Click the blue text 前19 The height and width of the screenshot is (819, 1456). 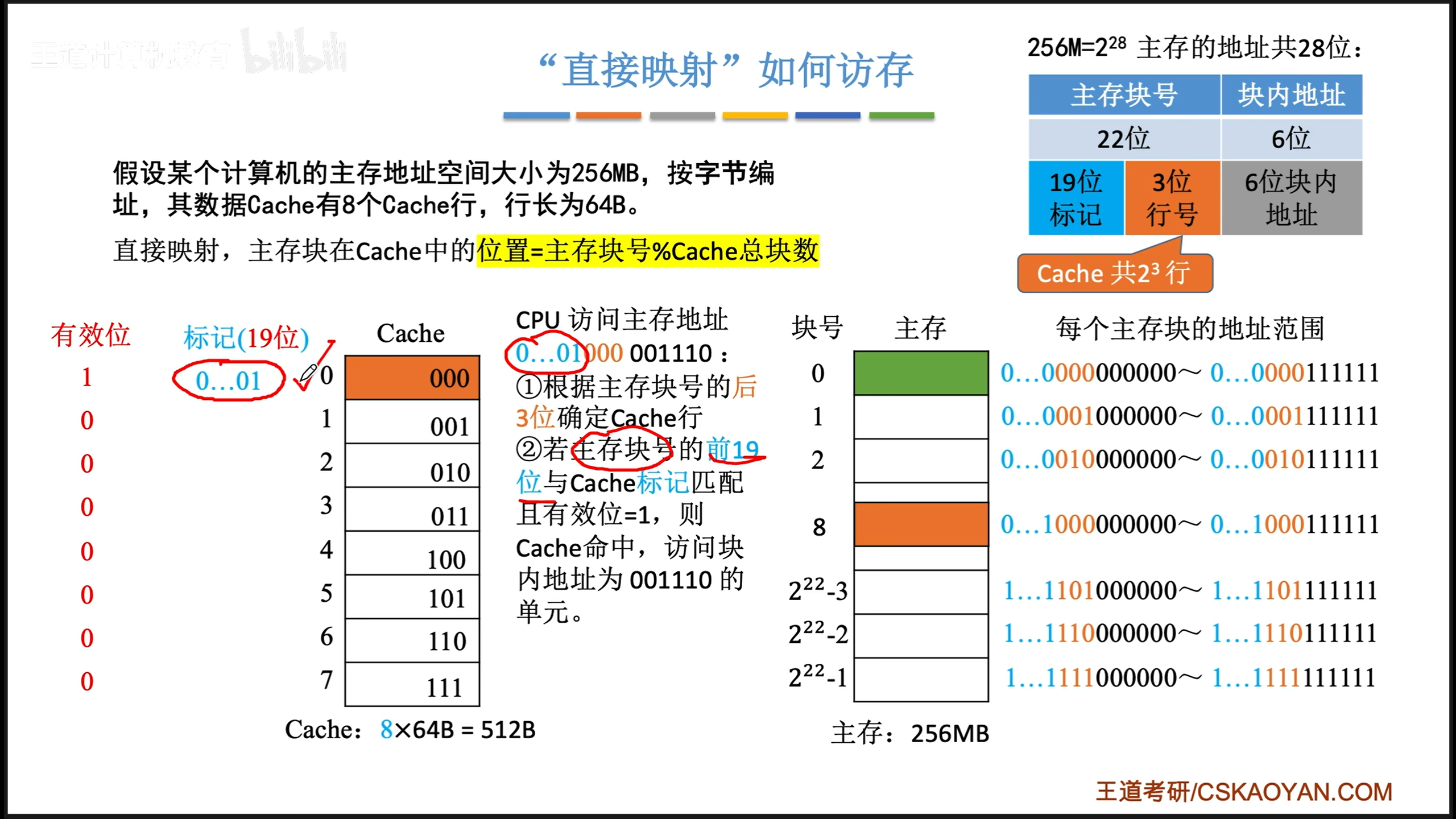734,449
